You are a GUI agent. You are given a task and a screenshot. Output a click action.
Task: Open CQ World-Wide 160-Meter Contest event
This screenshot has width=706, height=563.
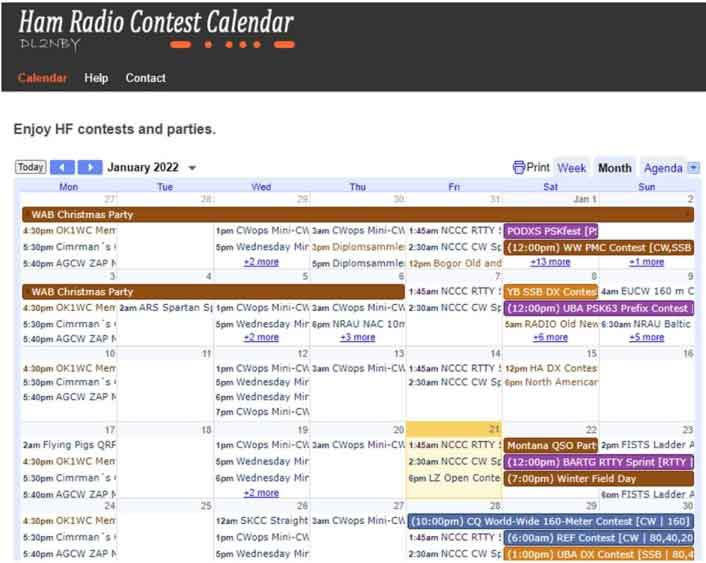tap(551, 522)
